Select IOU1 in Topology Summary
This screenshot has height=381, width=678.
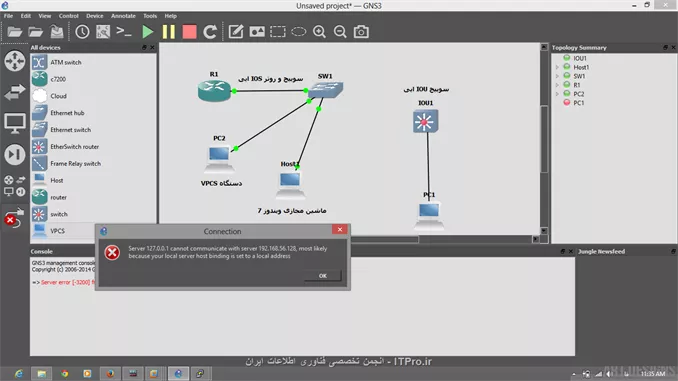(x=579, y=58)
